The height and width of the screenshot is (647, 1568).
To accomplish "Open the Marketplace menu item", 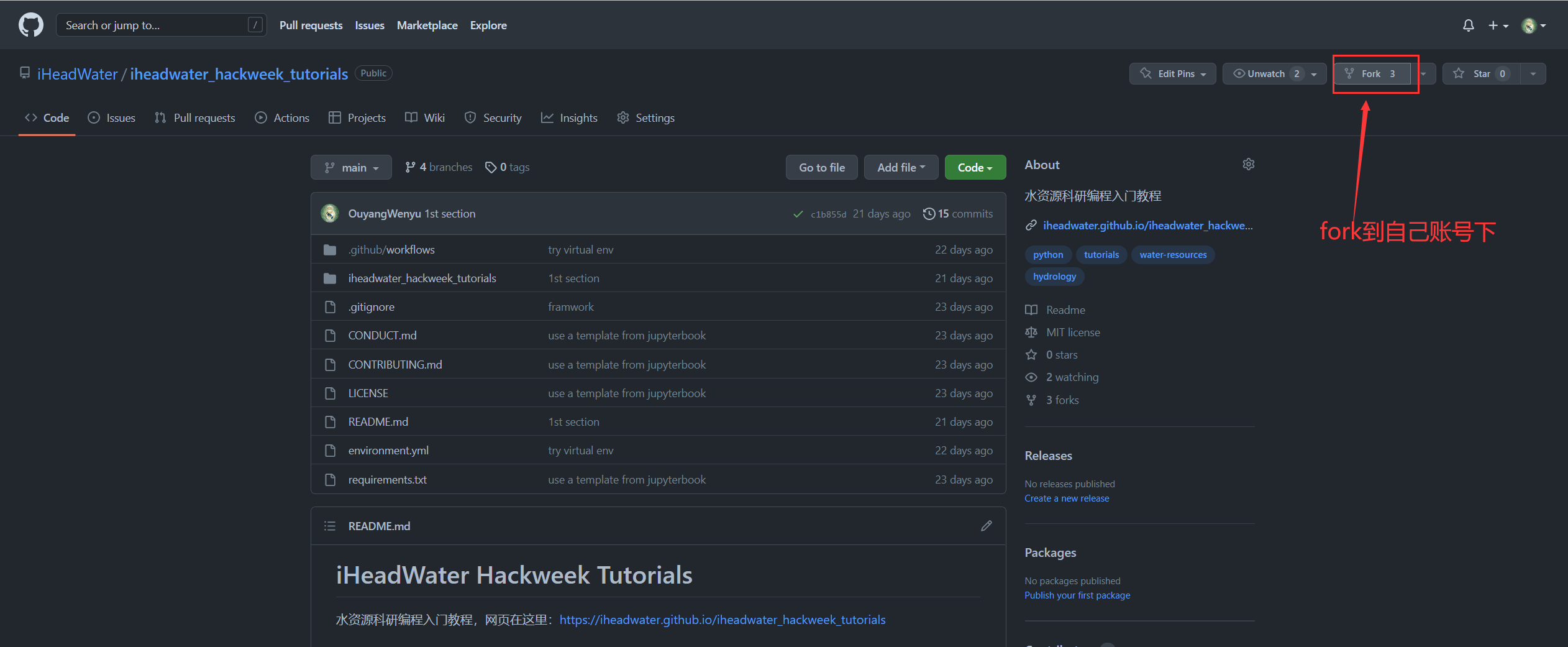I will coord(427,25).
